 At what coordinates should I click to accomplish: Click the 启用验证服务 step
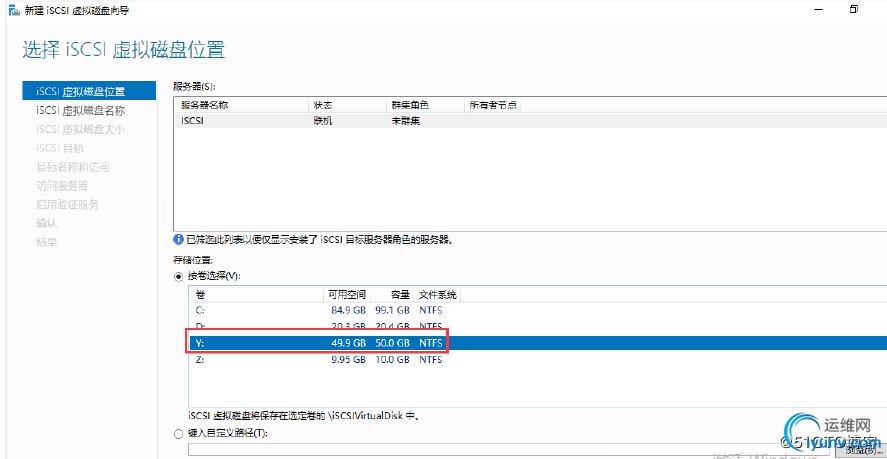coord(67,204)
